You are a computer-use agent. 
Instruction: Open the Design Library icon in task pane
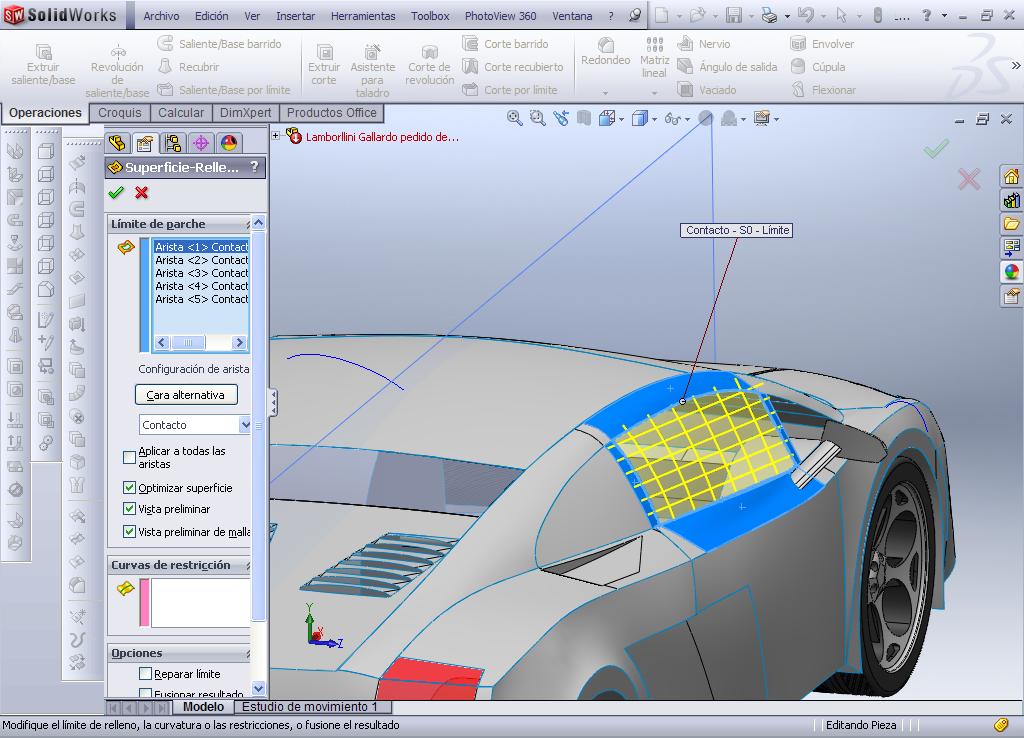point(1011,201)
